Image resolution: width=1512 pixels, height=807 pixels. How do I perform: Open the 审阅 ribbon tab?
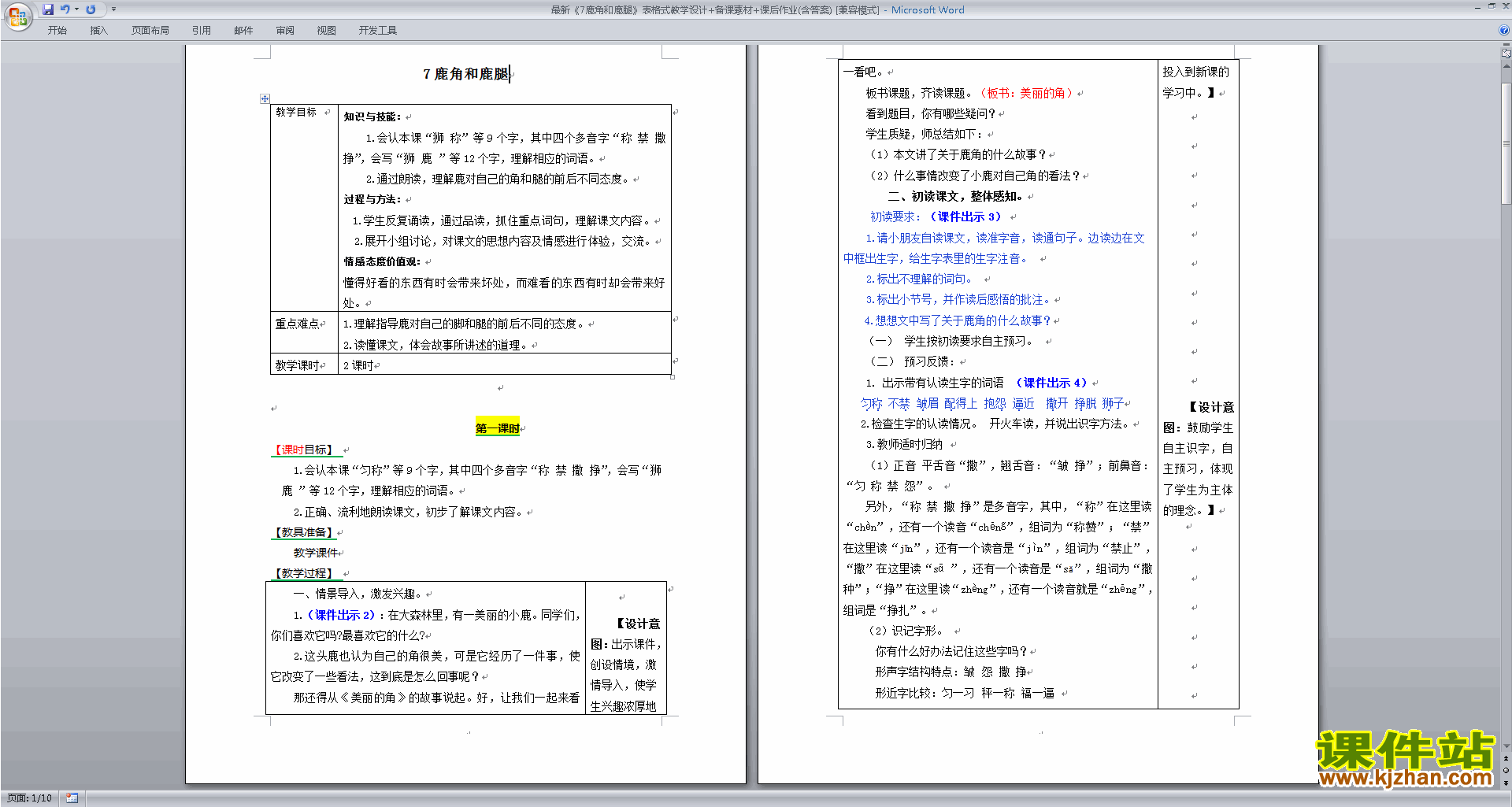pos(285,31)
